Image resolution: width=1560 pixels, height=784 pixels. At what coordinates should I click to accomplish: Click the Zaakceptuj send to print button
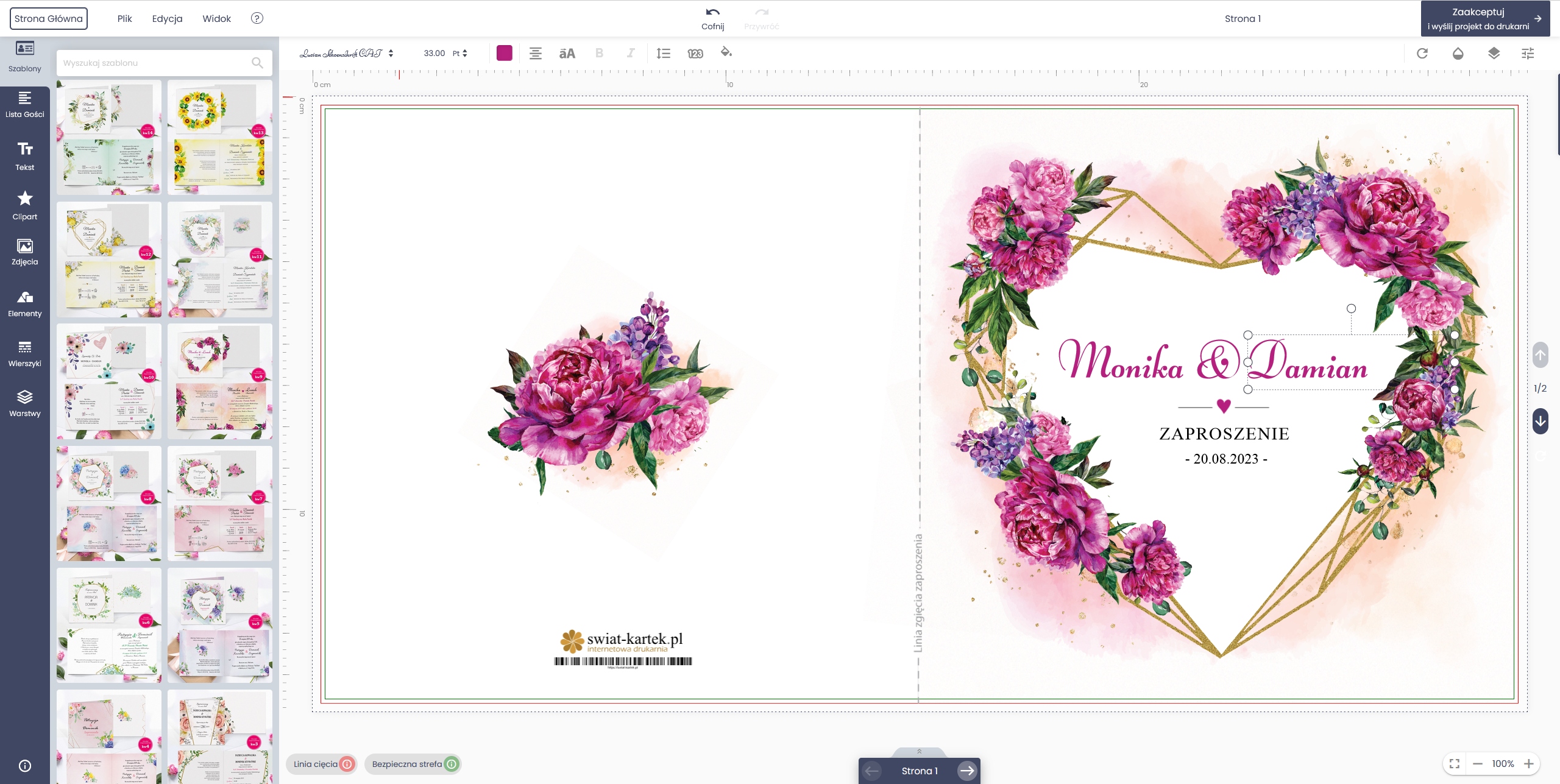(x=1484, y=18)
